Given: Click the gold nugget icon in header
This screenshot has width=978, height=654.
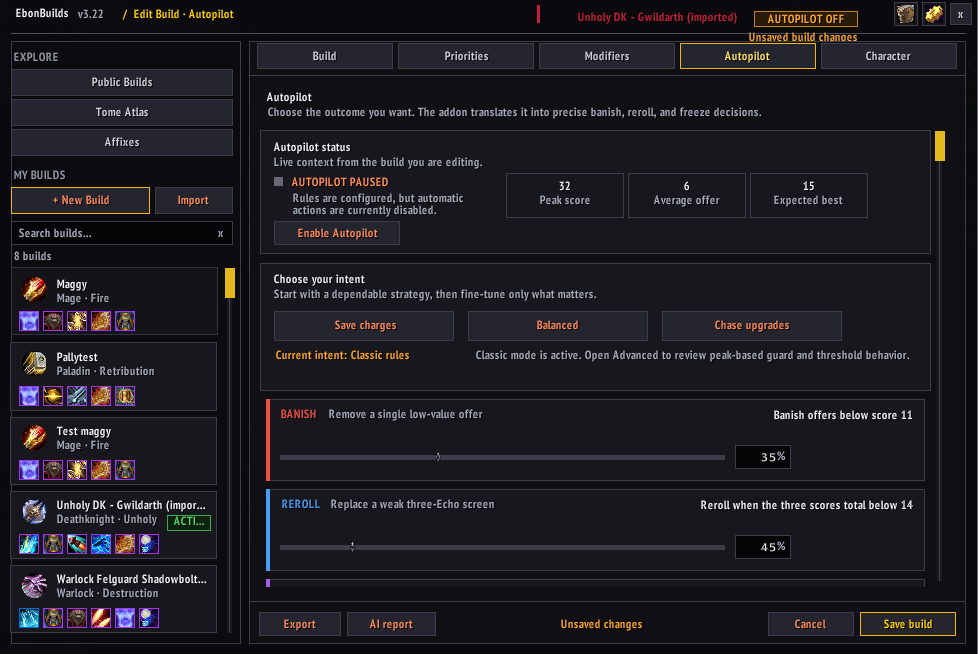Looking at the screenshot, I should coord(934,14).
